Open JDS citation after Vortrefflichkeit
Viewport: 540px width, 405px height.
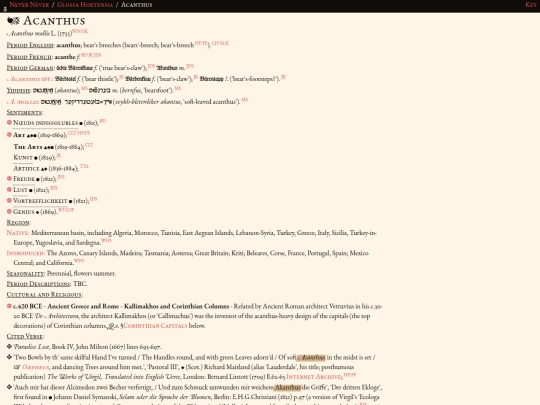click(x=94, y=199)
